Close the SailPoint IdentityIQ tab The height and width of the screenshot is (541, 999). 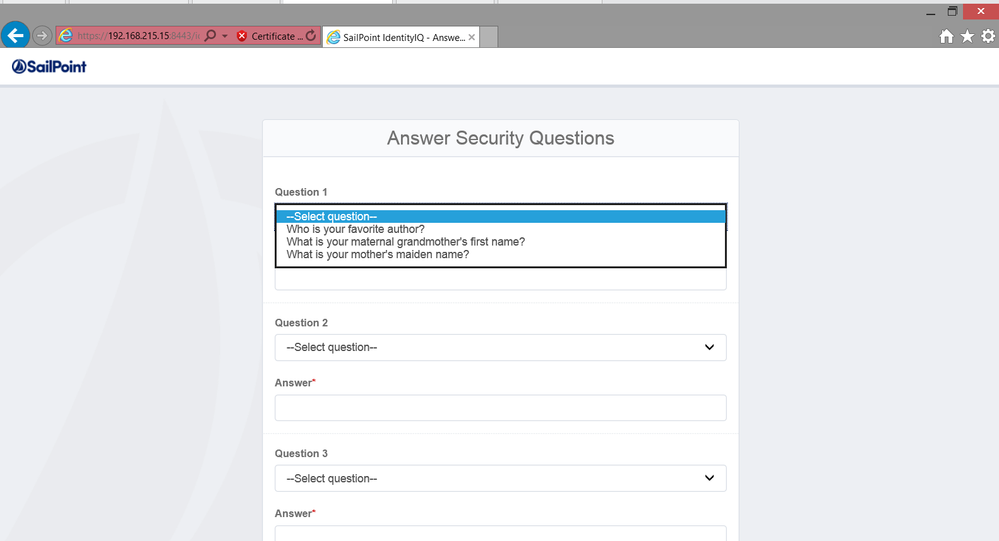[x=472, y=37]
